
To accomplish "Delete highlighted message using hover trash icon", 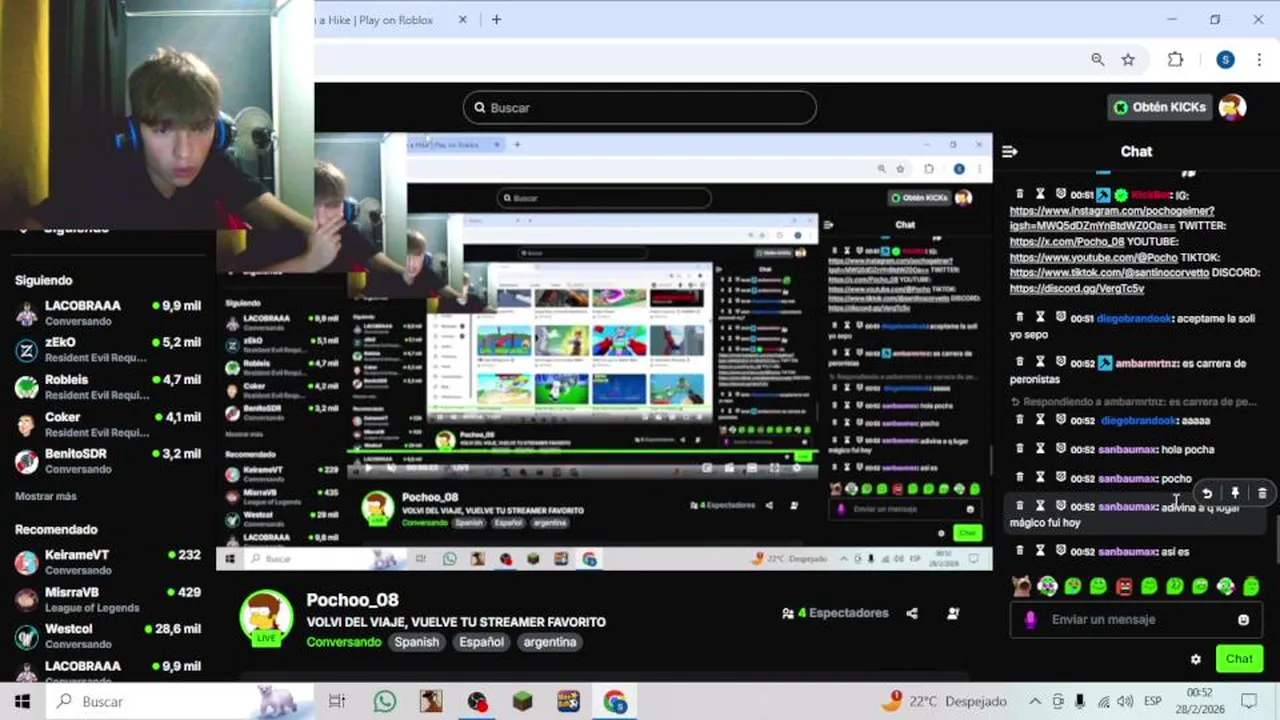I will [x=1262, y=493].
